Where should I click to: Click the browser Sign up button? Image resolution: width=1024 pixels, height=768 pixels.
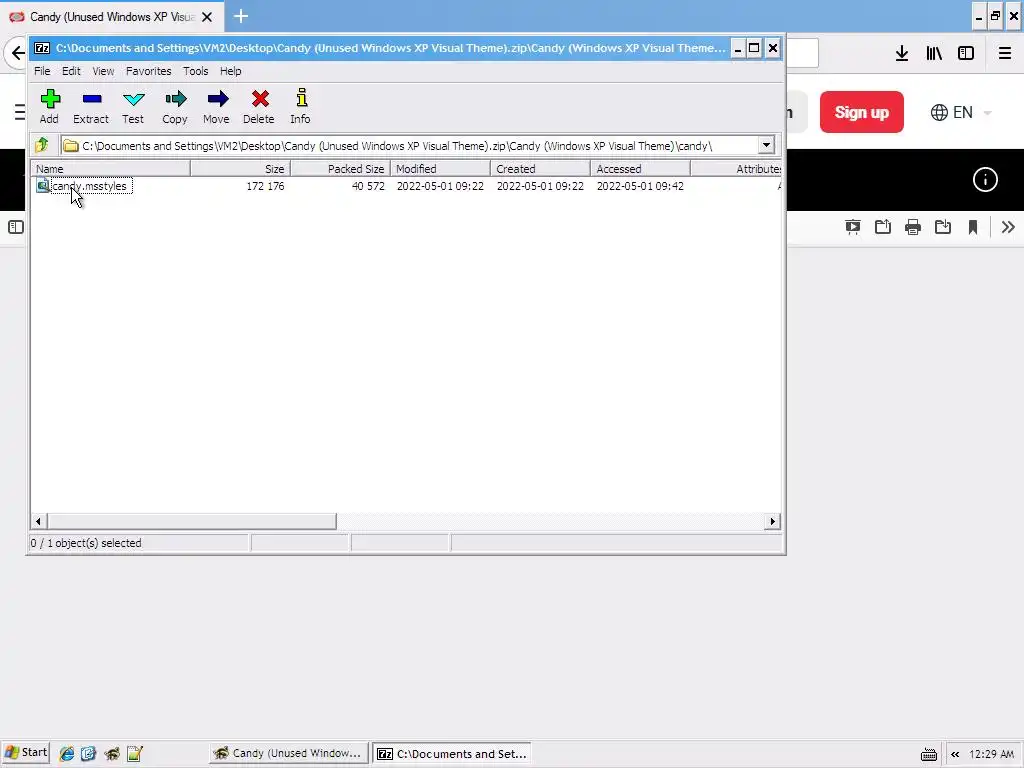pyautogui.click(x=861, y=112)
